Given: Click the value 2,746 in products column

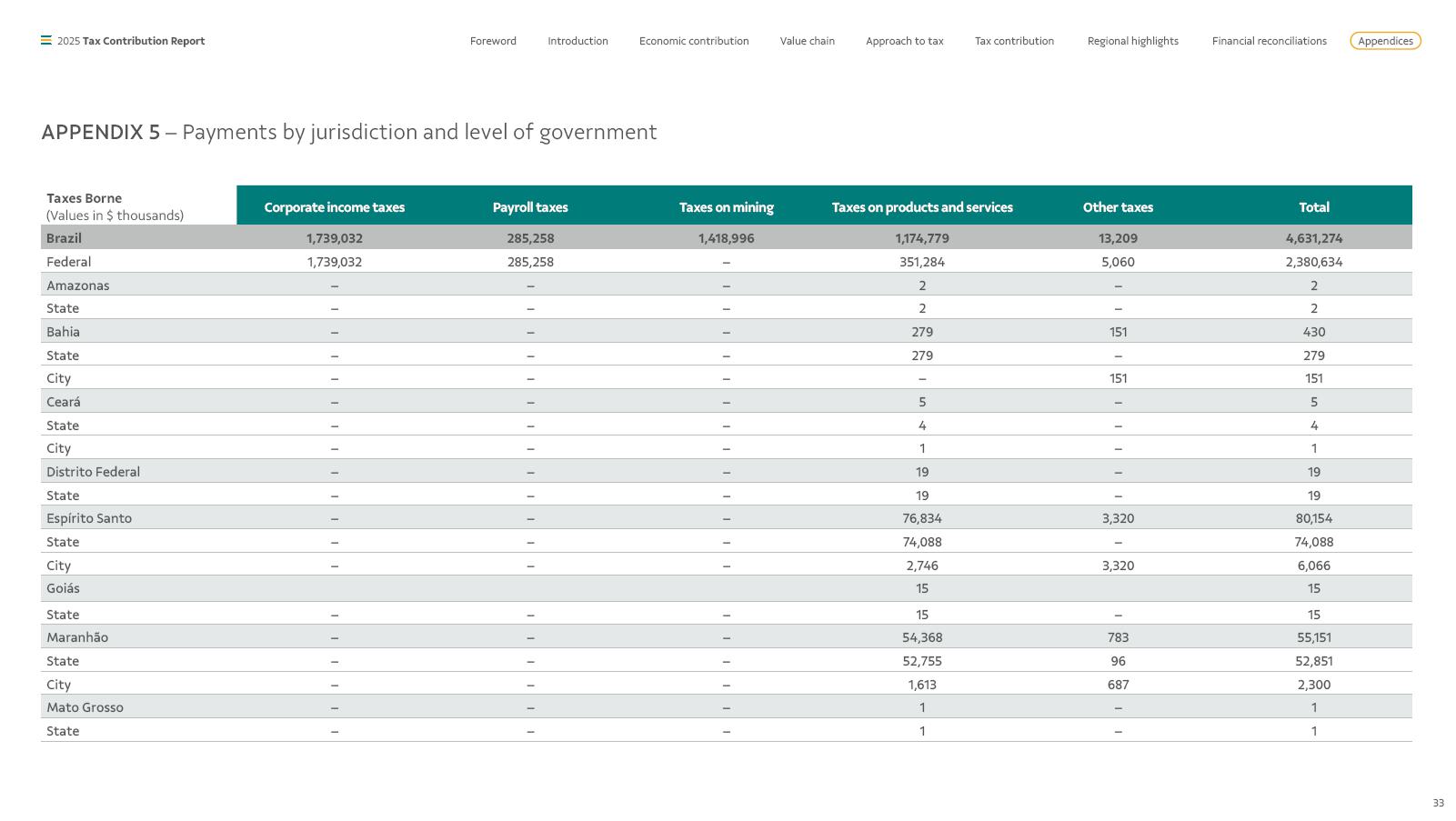Looking at the screenshot, I should pos(922,566).
